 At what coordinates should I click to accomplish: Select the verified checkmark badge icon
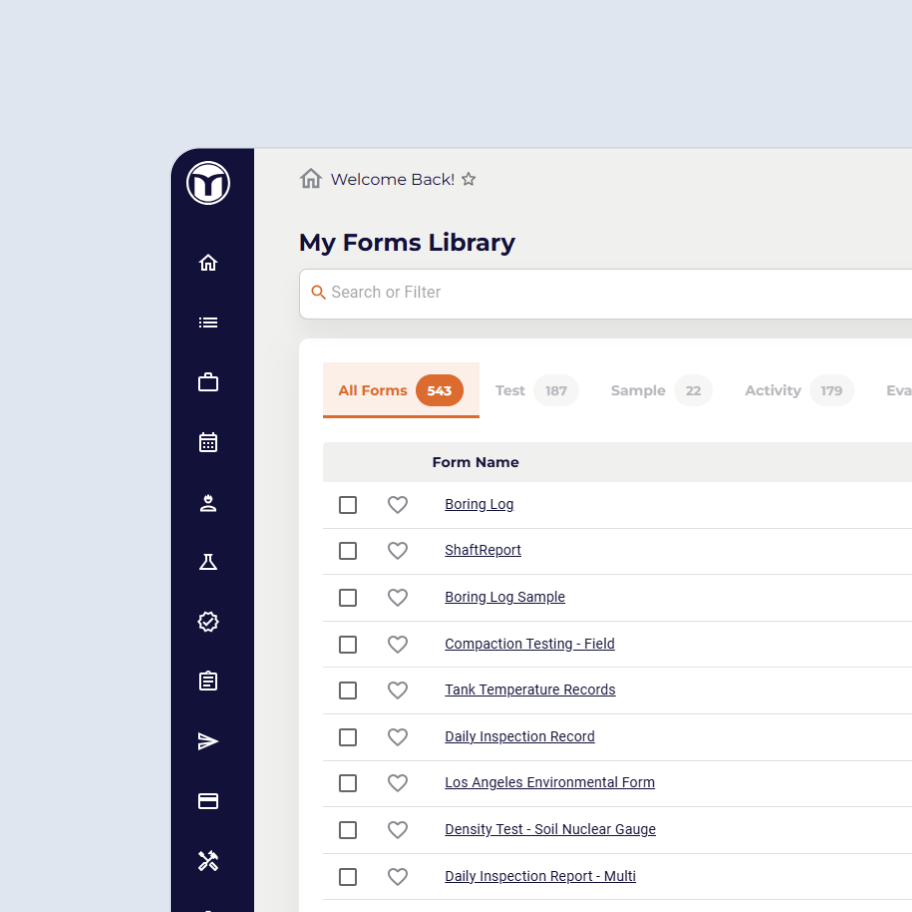[208, 622]
